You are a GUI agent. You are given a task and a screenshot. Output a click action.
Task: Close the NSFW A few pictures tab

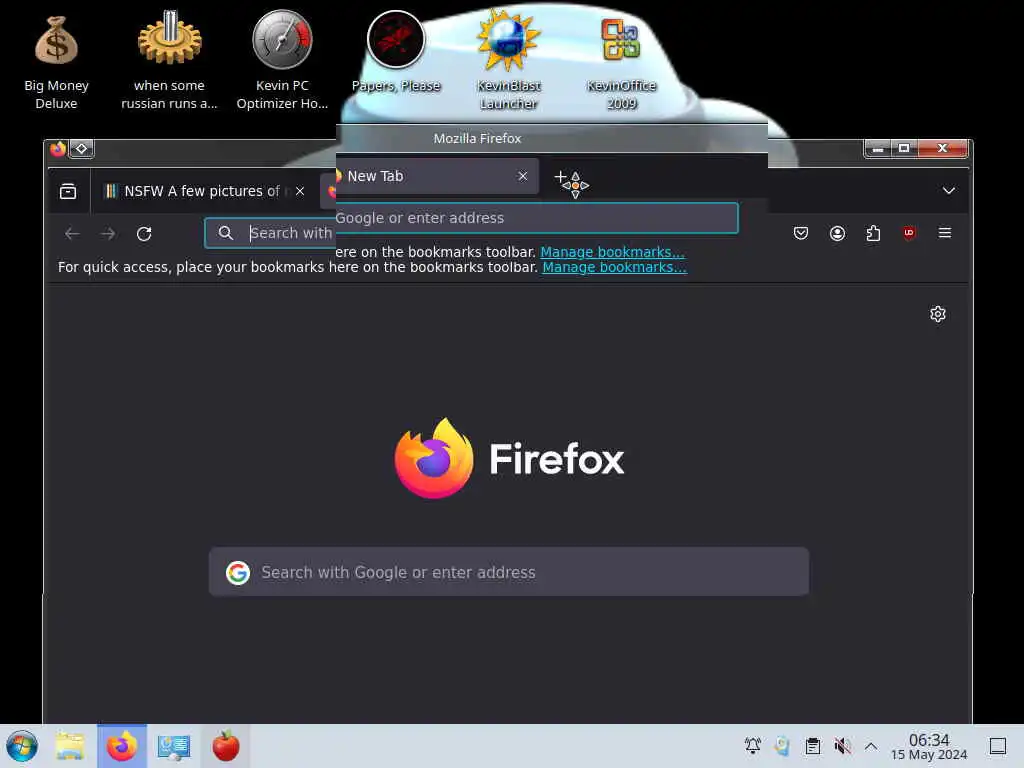(x=300, y=191)
